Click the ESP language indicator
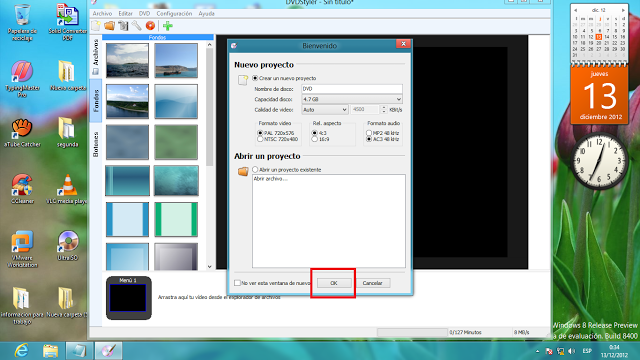The height and width of the screenshot is (360, 640). pos(587,351)
